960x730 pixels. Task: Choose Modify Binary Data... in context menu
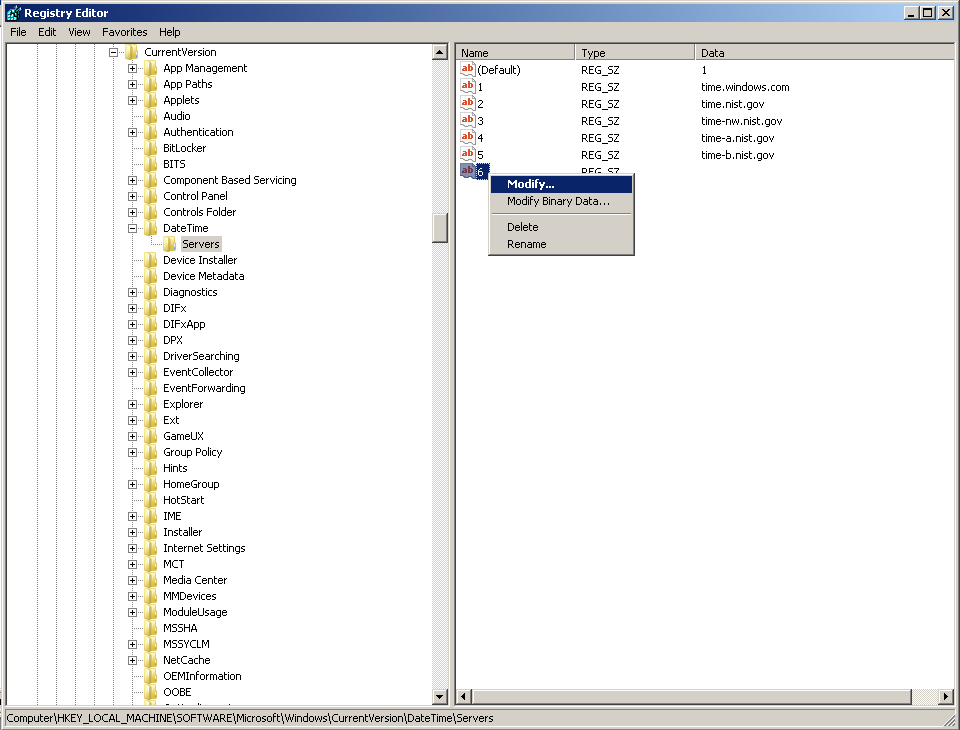[561, 201]
